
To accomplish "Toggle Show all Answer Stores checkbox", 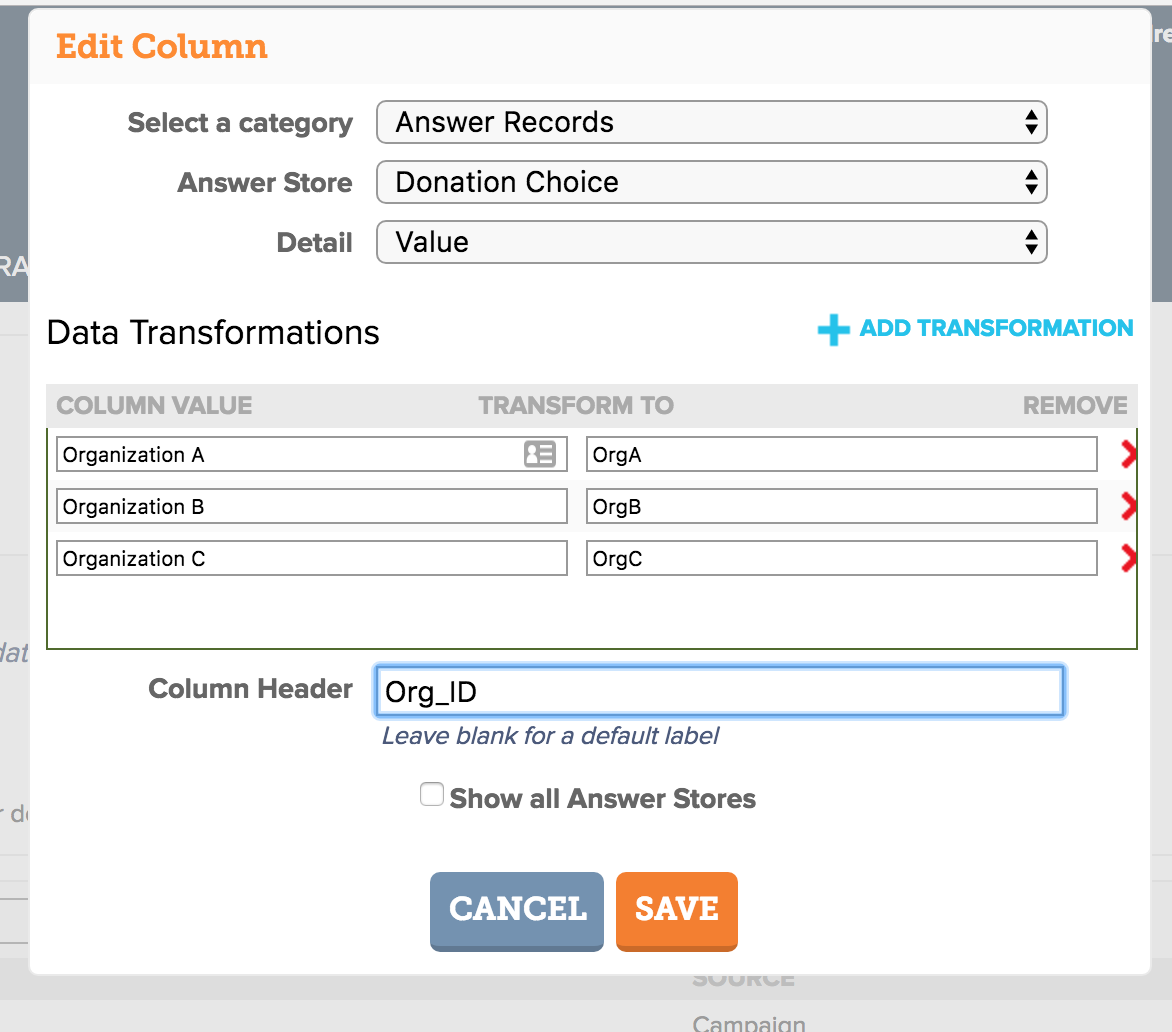I will point(432,794).
